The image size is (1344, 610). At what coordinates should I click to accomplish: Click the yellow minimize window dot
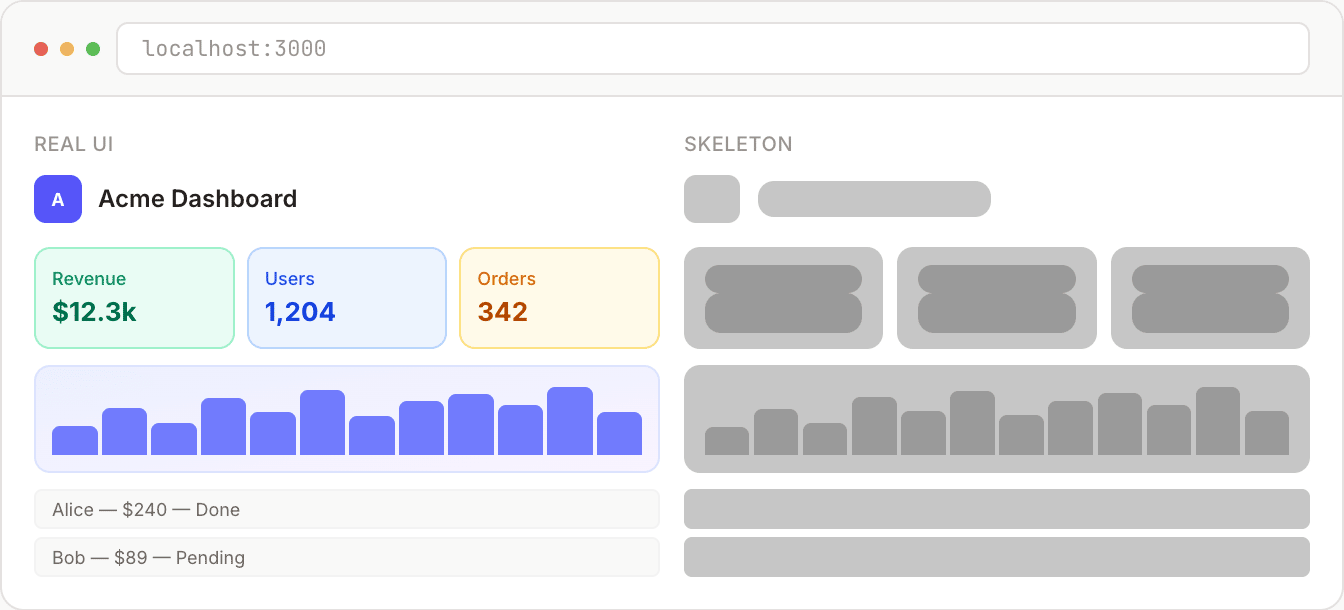click(67, 49)
